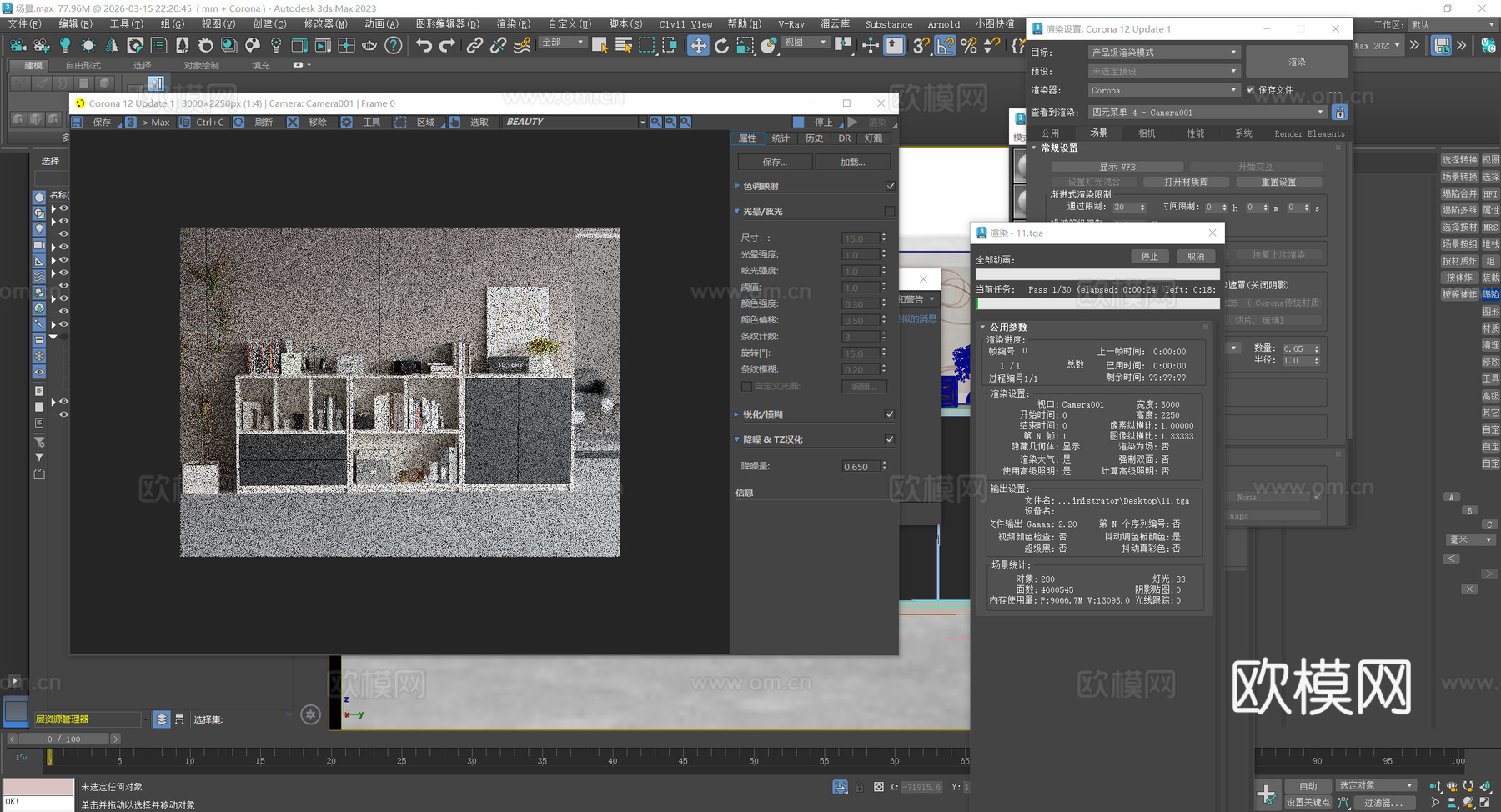Click the Undo arrow in main toolbar
Viewport: 1501px width, 812px height.
pos(424,45)
